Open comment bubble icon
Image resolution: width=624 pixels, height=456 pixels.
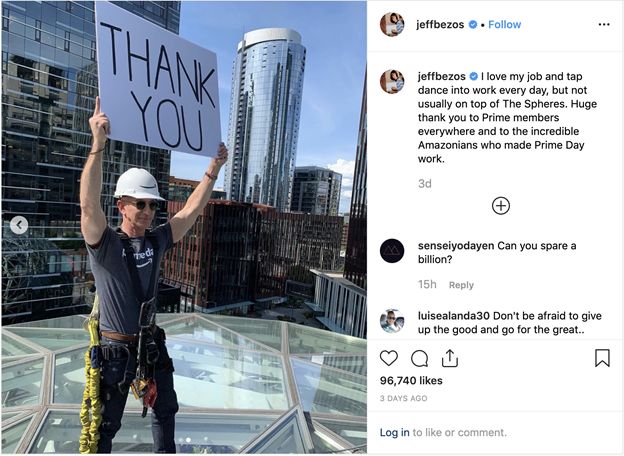pyautogui.click(x=419, y=359)
